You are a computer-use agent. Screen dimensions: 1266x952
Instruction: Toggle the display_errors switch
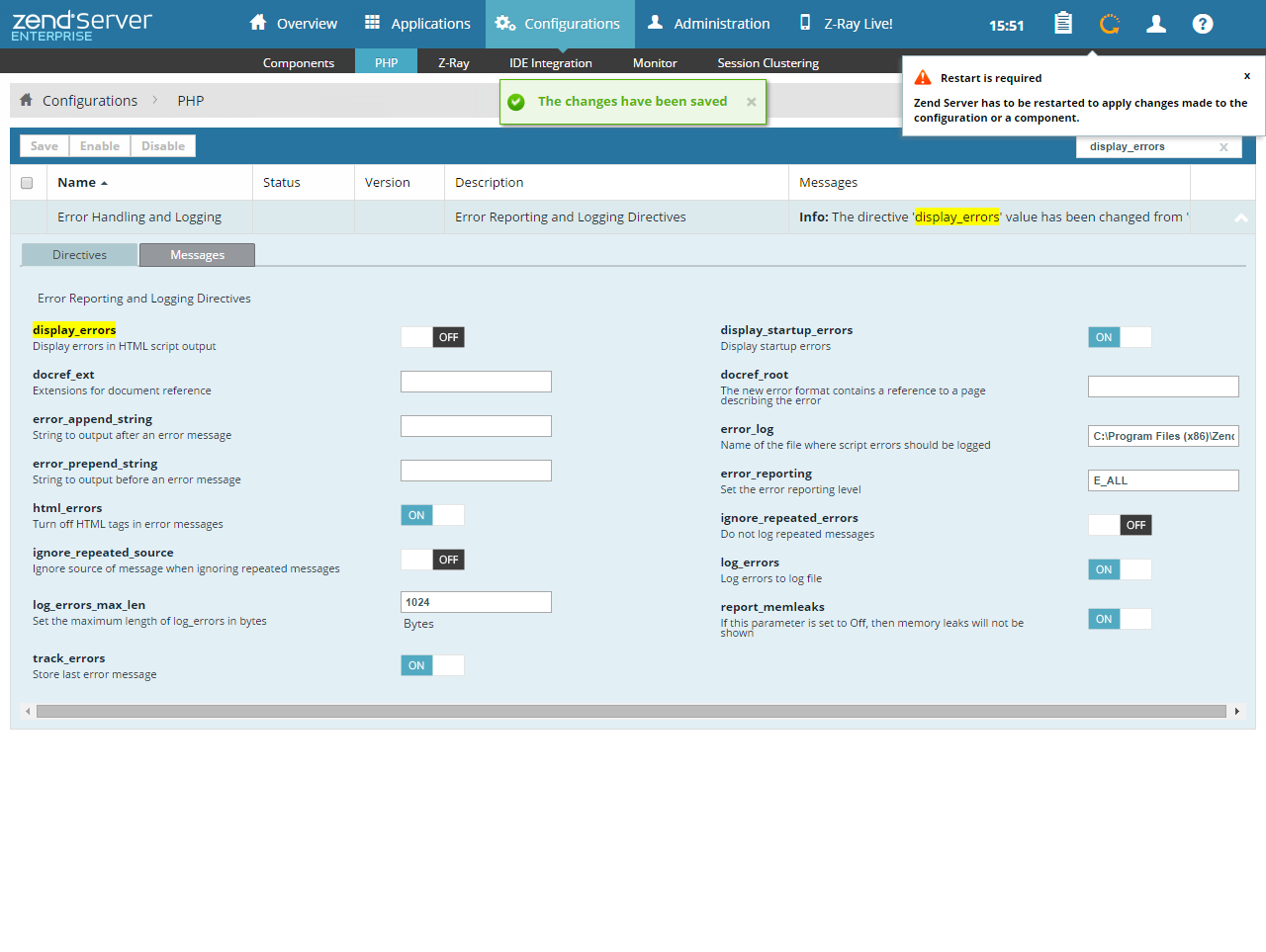pyautogui.click(x=432, y=337)
